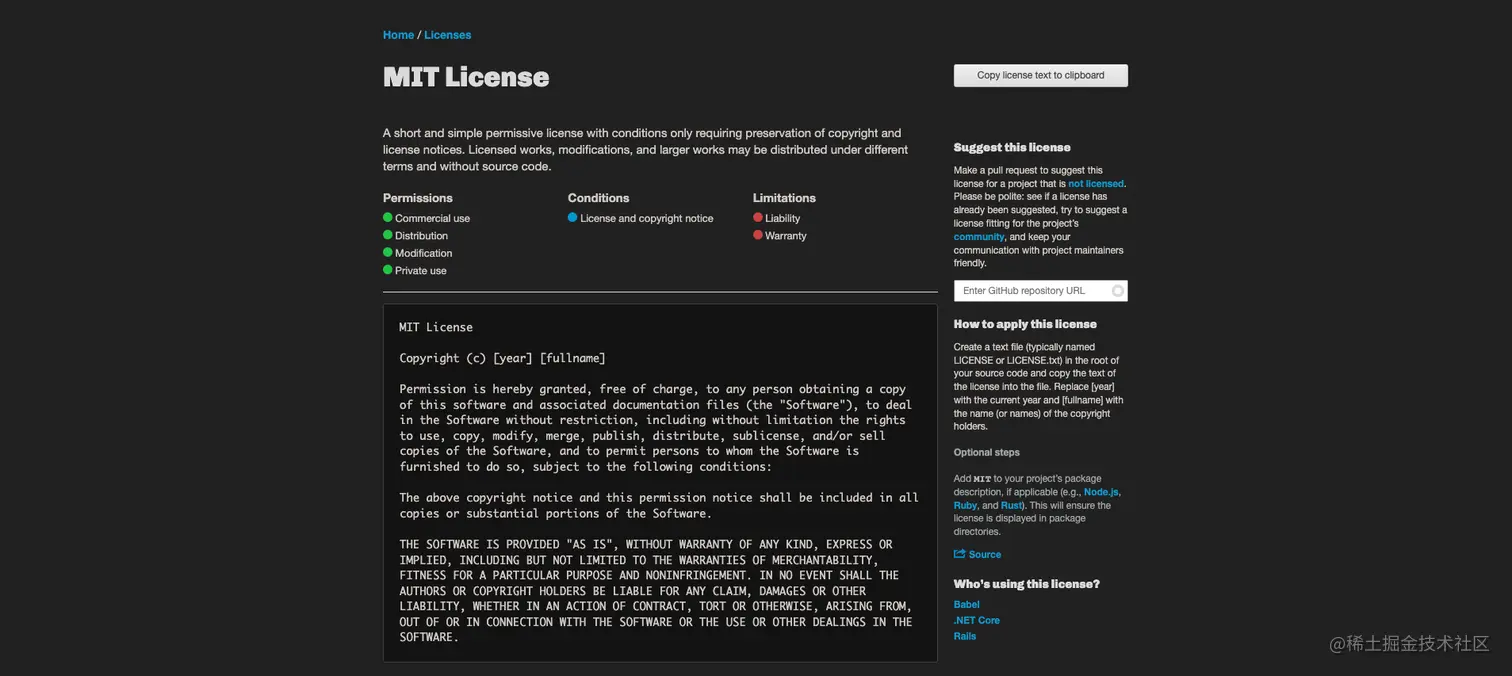Click 'MIT License' line in license text box

coord(436,327)
